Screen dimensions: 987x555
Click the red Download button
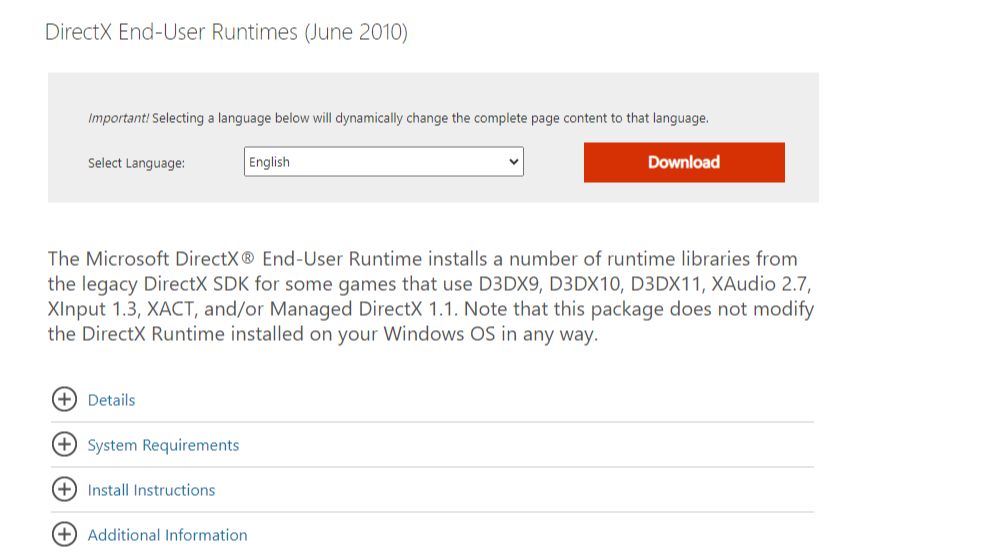click(684, 162)
